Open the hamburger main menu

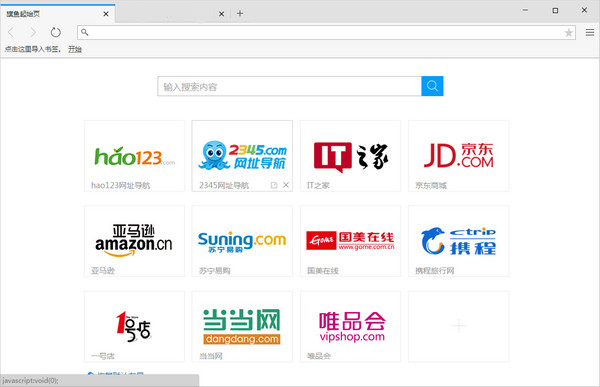[590, 33]
